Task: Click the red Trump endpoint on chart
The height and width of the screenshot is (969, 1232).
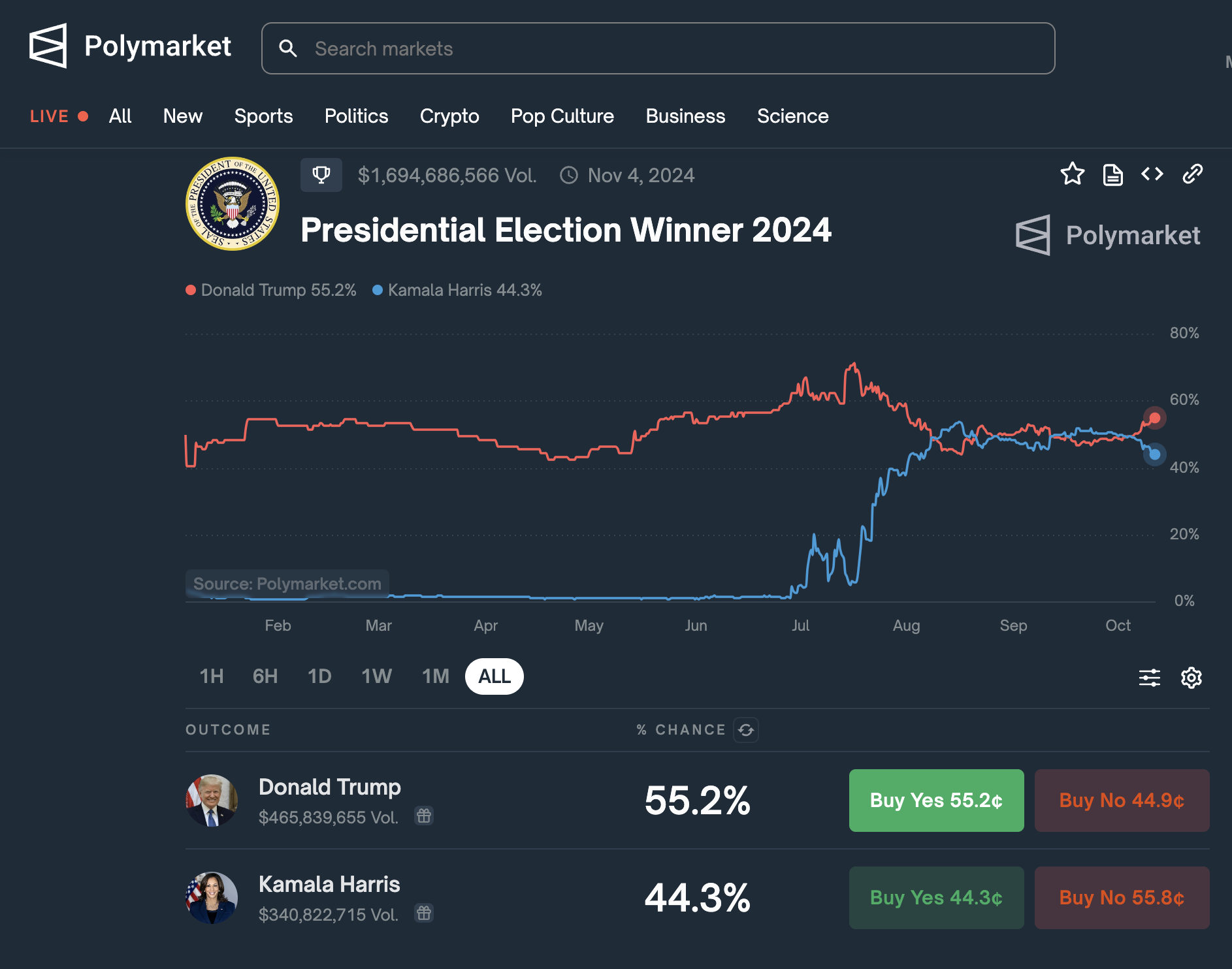Action: point(1155,418)
